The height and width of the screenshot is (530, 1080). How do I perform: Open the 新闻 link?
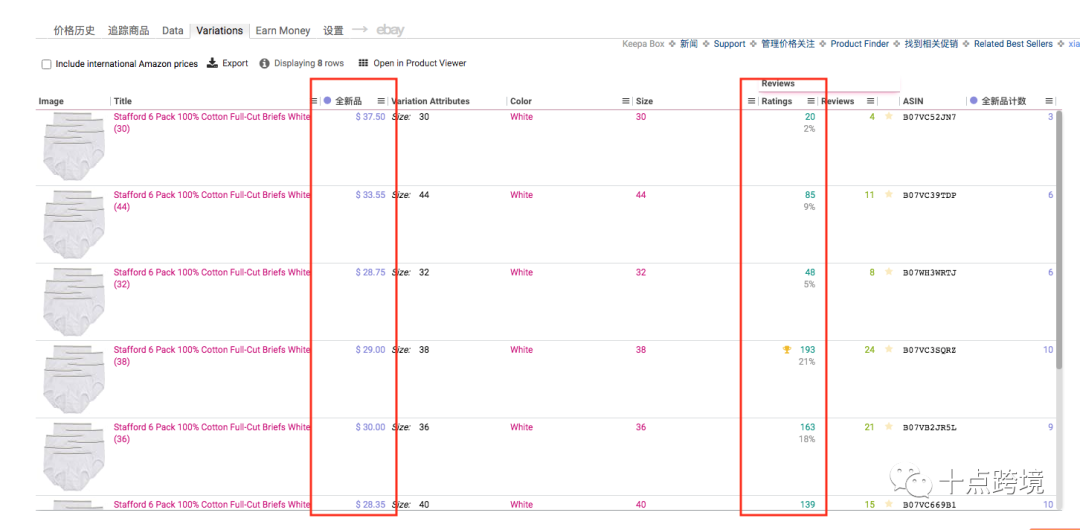(689, 44)
